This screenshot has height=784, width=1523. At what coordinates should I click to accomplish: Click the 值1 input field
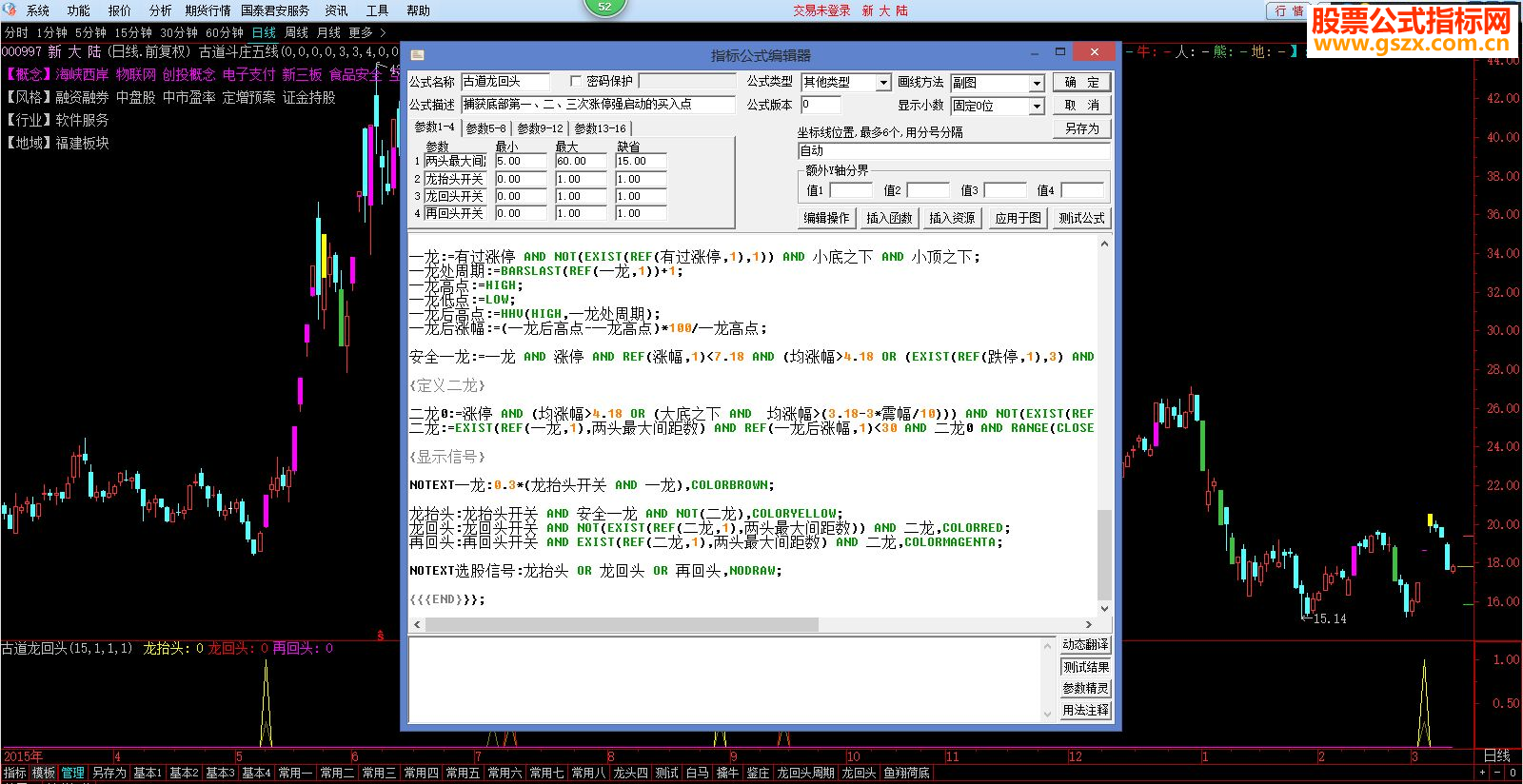850,190
